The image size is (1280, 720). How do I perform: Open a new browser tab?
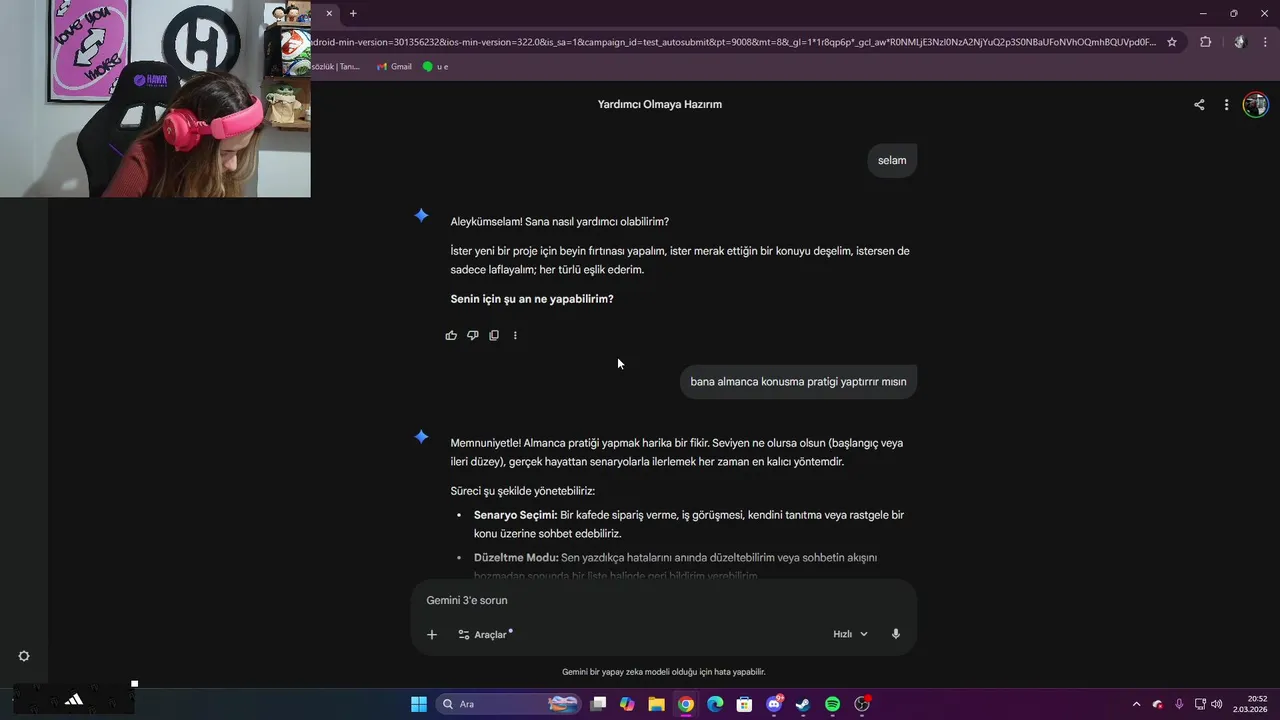pos(353,13)
